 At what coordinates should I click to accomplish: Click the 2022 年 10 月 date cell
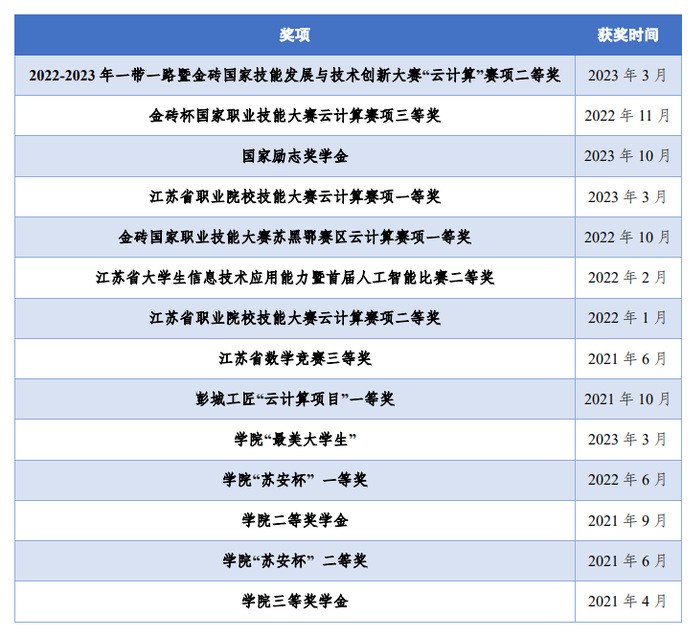(x=627, y=237)
